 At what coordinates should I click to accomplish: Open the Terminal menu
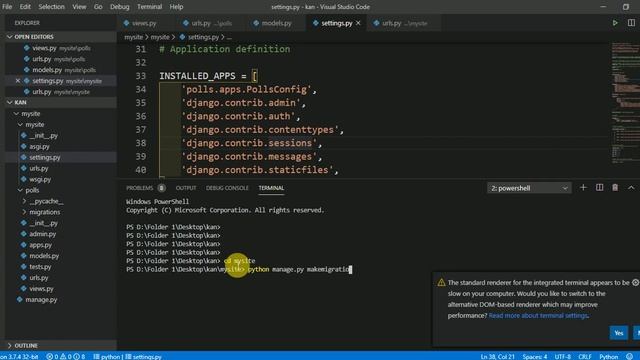pyautogui.click(x=149, y=7)
